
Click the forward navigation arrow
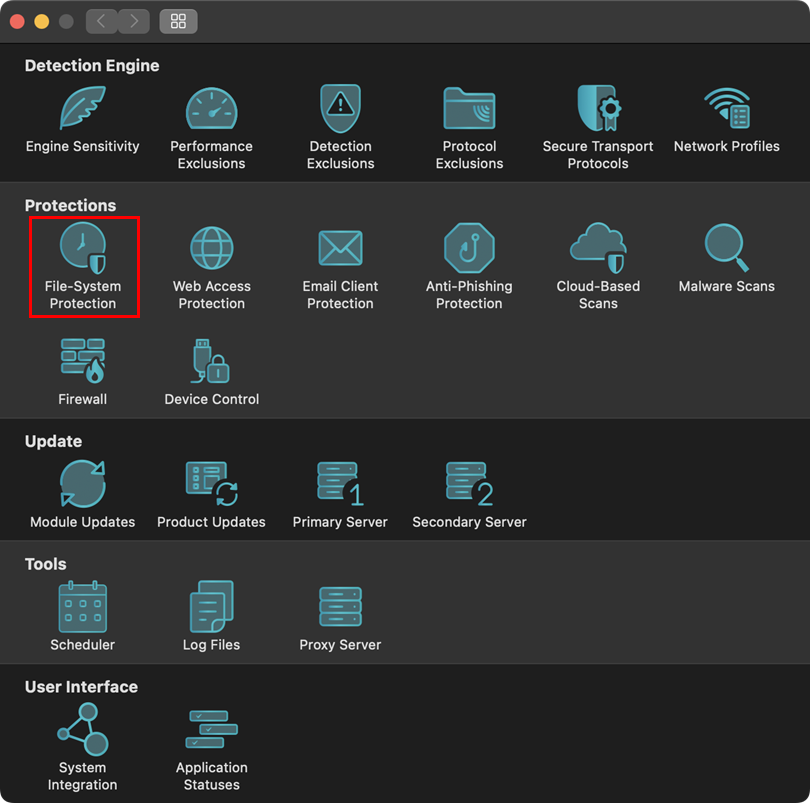pyautogui.click(x=134, y=21)
